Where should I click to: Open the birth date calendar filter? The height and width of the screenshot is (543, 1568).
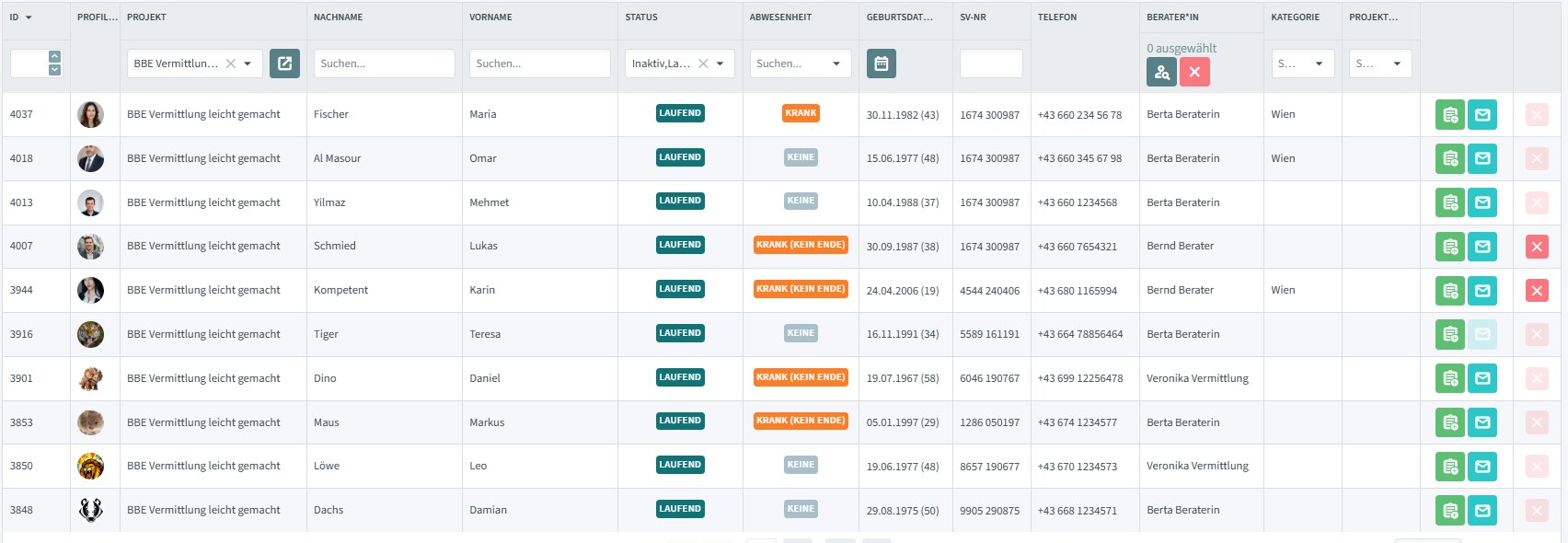881,64
